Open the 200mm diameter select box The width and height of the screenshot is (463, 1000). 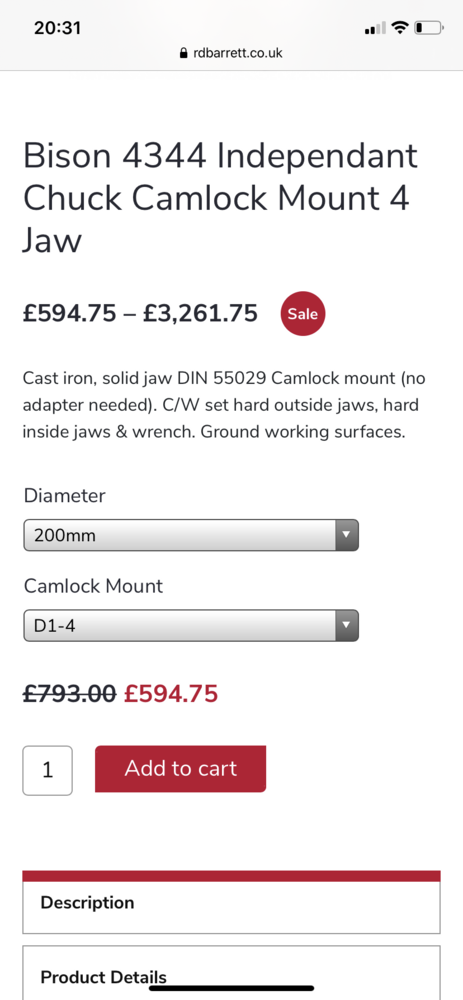point(191,535)
